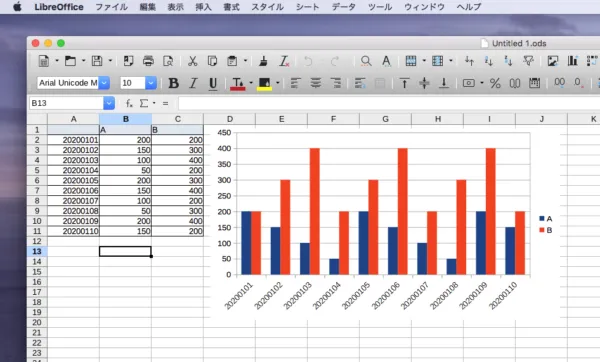Open print preview

(168, 61)
